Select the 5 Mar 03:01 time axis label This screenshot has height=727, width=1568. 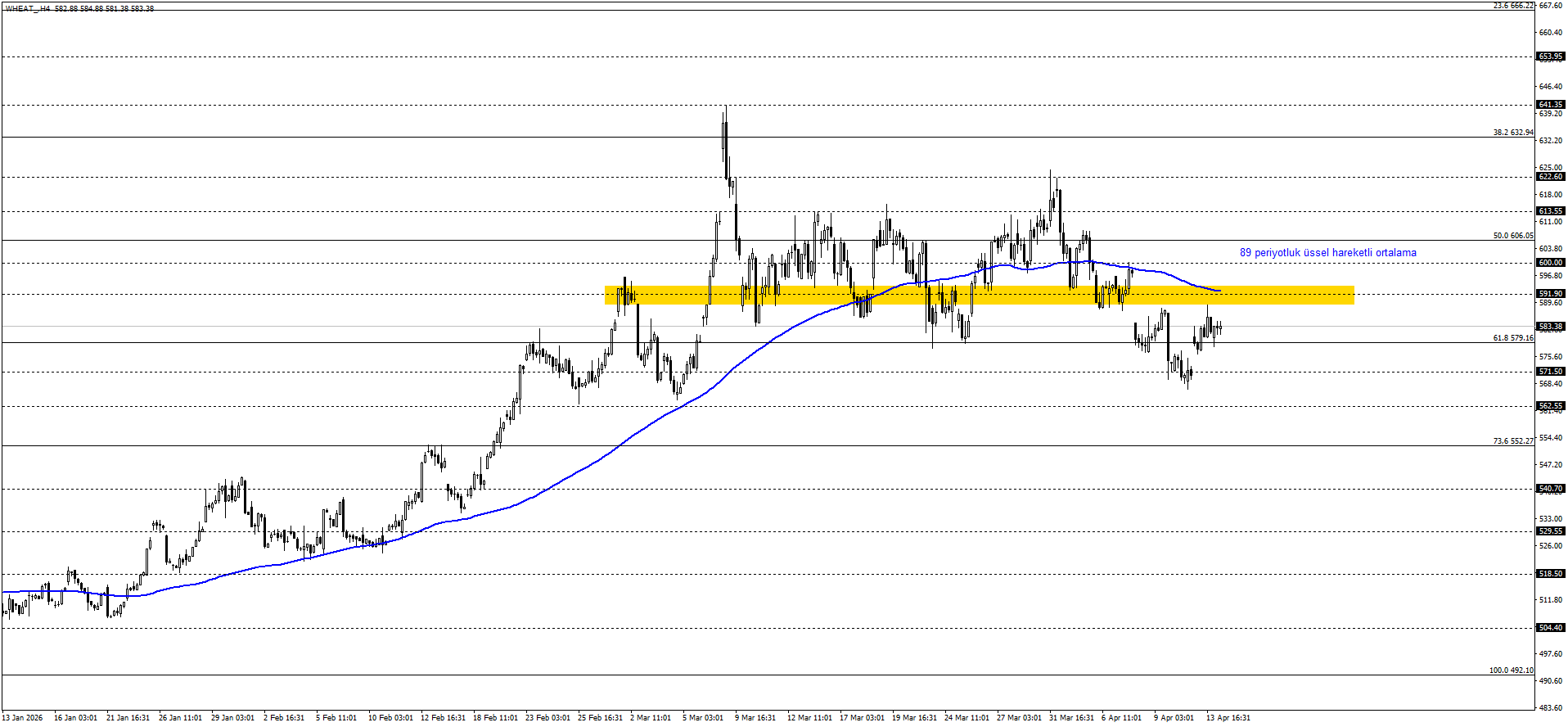click(703, 718)
